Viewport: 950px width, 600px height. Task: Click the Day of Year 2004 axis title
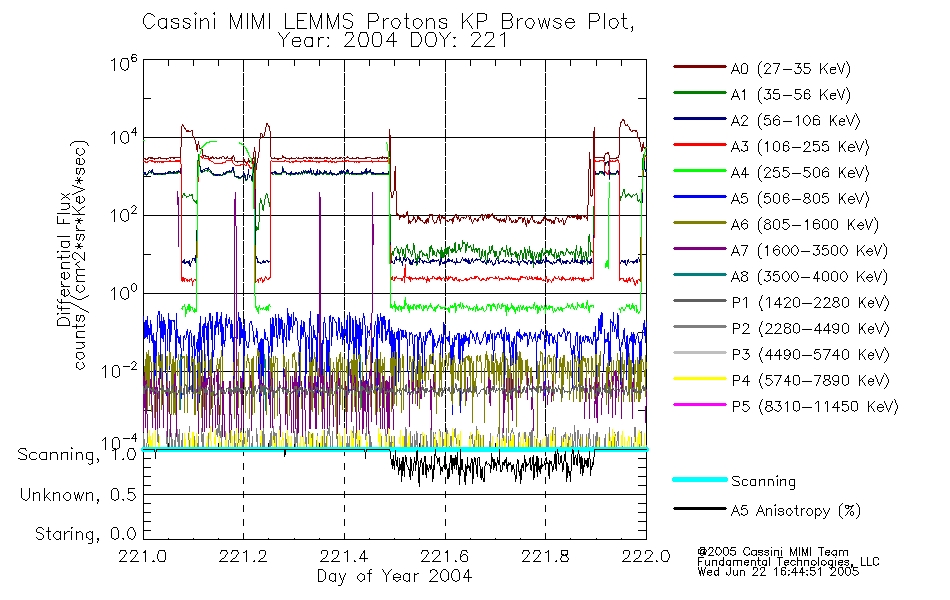394,576
